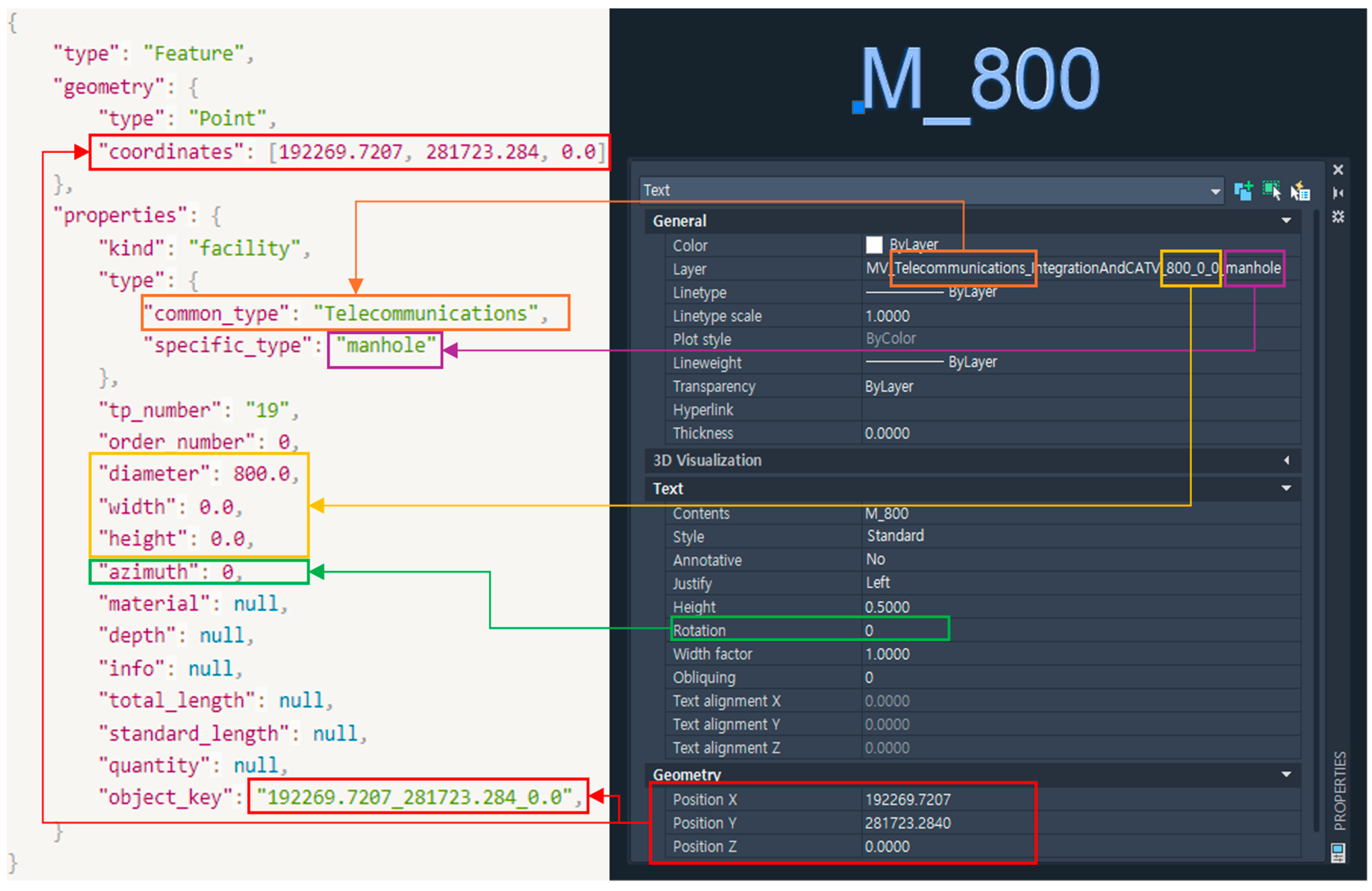Collapse the Geometry section
Viewport: 1372px width, 891px height.
click(1286, 775)
